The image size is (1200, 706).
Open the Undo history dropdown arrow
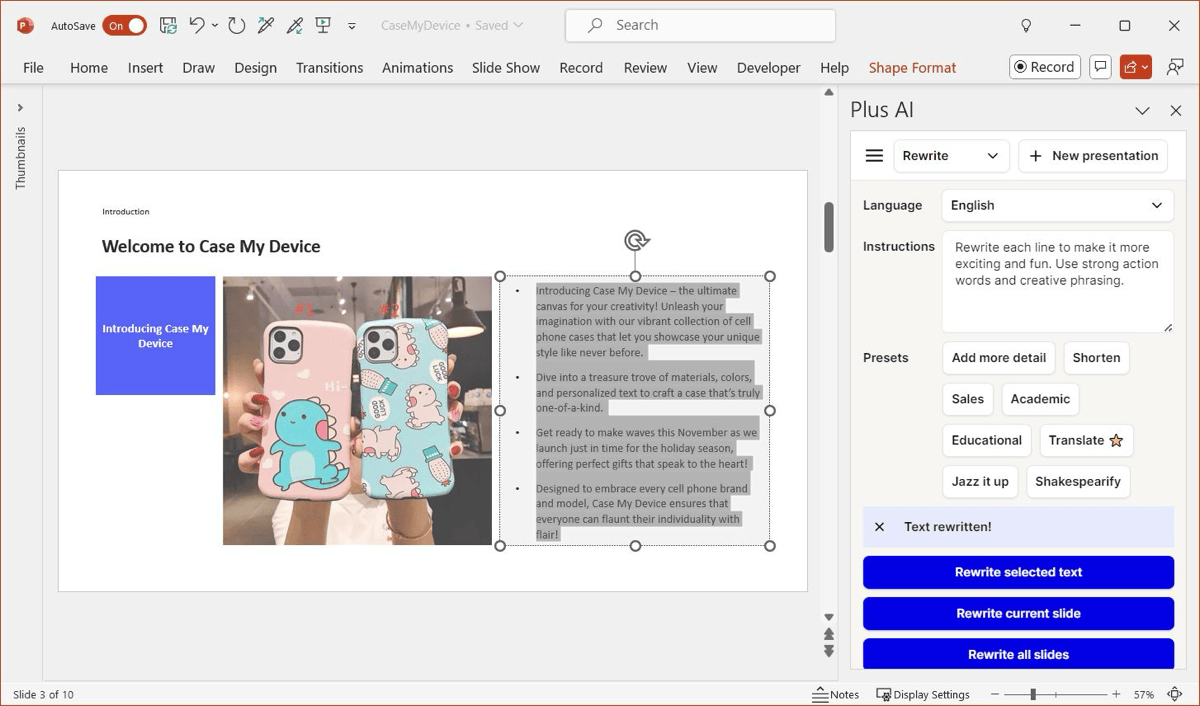click(215, 25)
